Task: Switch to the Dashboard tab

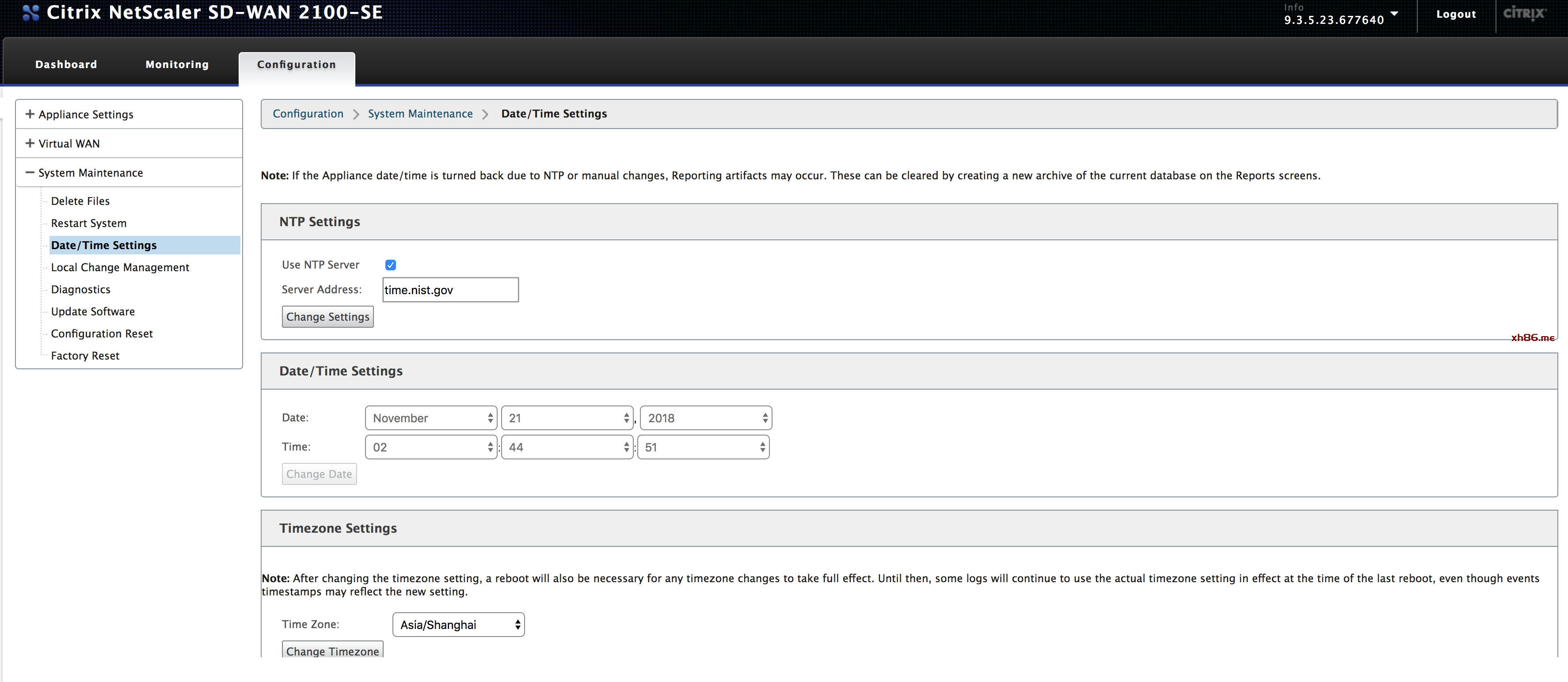Action: [66, 64]
